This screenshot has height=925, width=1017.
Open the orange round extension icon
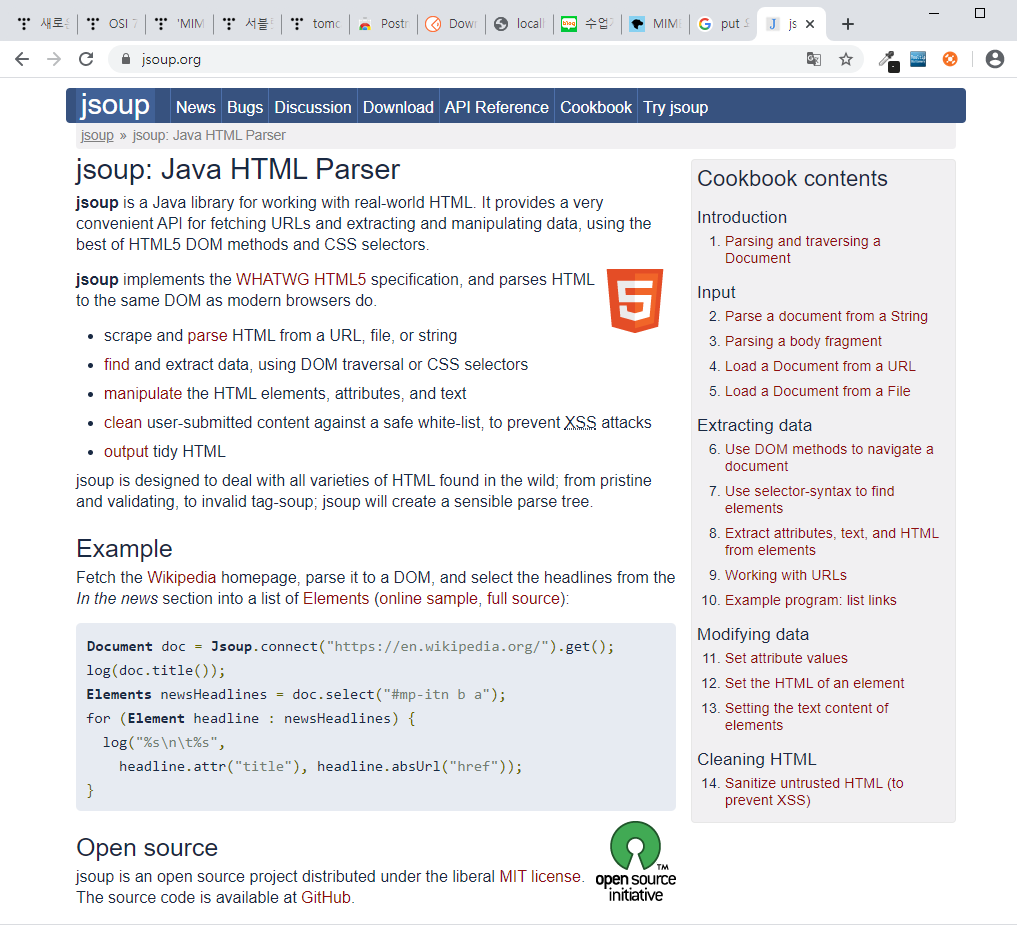click(x=950, y=59)
